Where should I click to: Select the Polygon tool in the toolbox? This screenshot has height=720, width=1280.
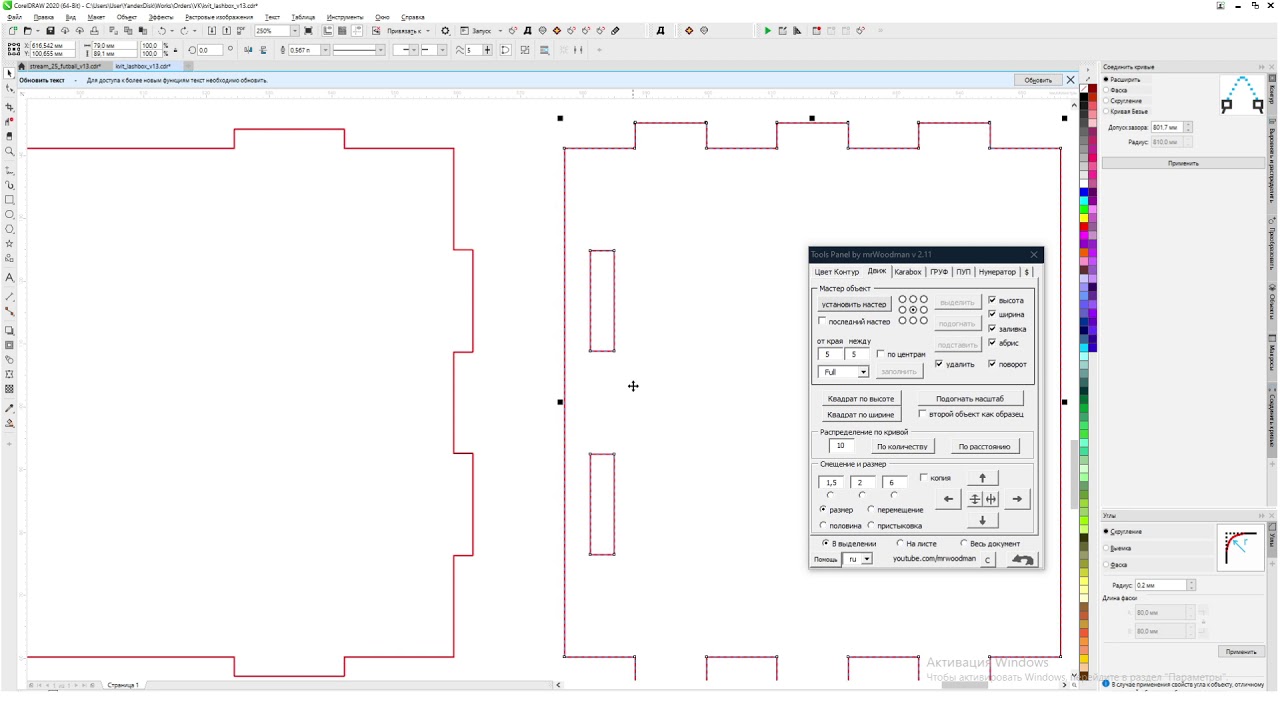pos(10,229)
